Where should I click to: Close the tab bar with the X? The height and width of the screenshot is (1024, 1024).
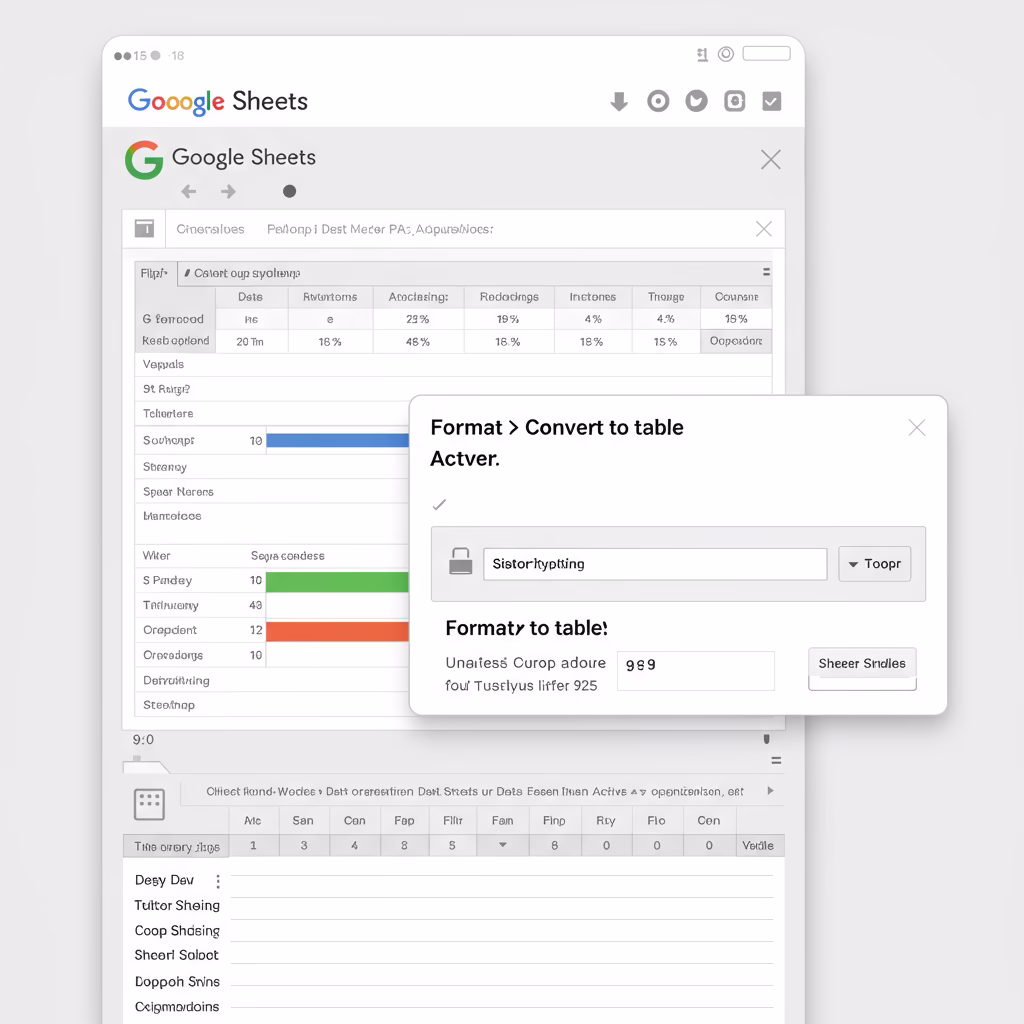point(763,229)
